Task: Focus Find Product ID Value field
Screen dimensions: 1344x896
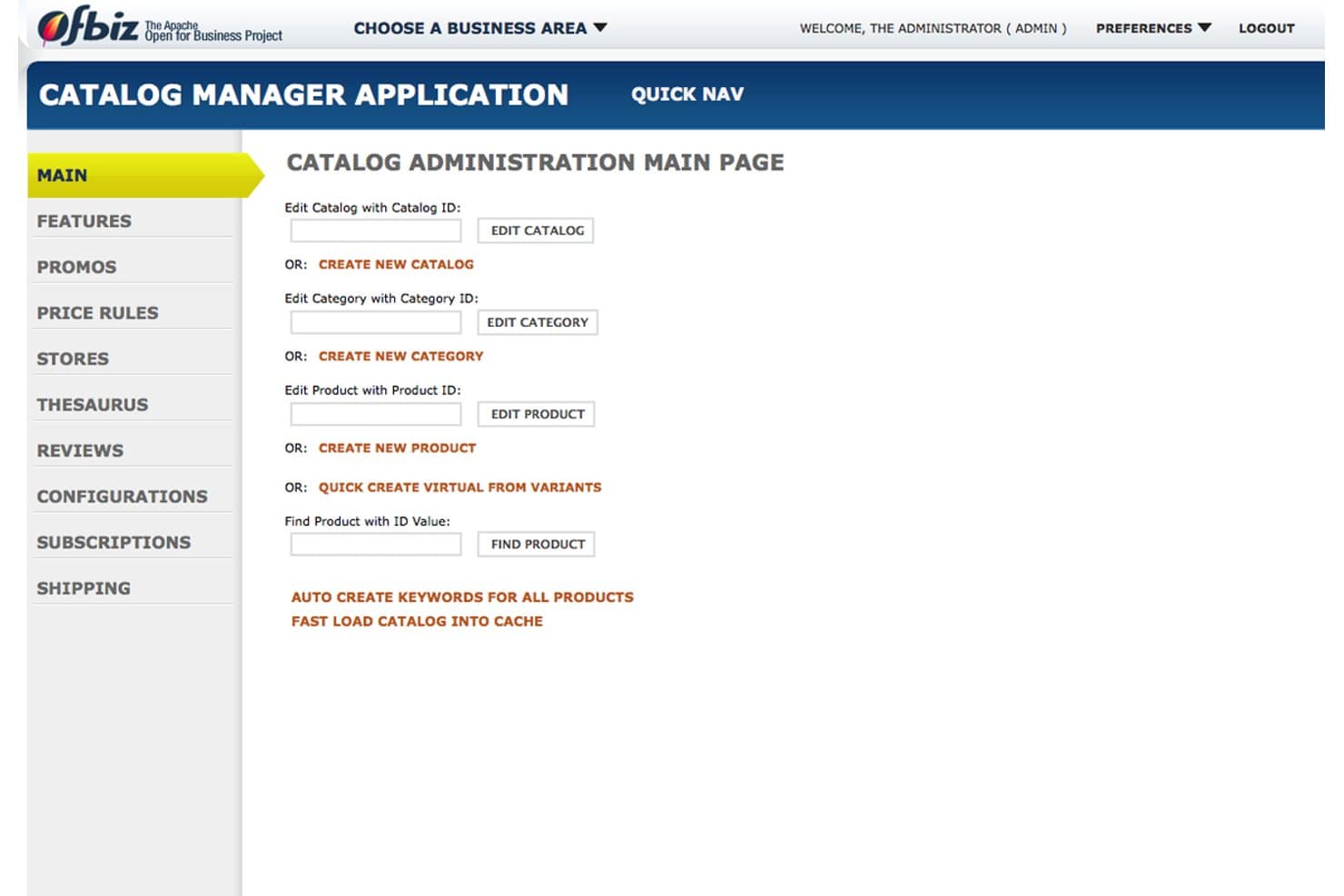Action: click(376, 545)
